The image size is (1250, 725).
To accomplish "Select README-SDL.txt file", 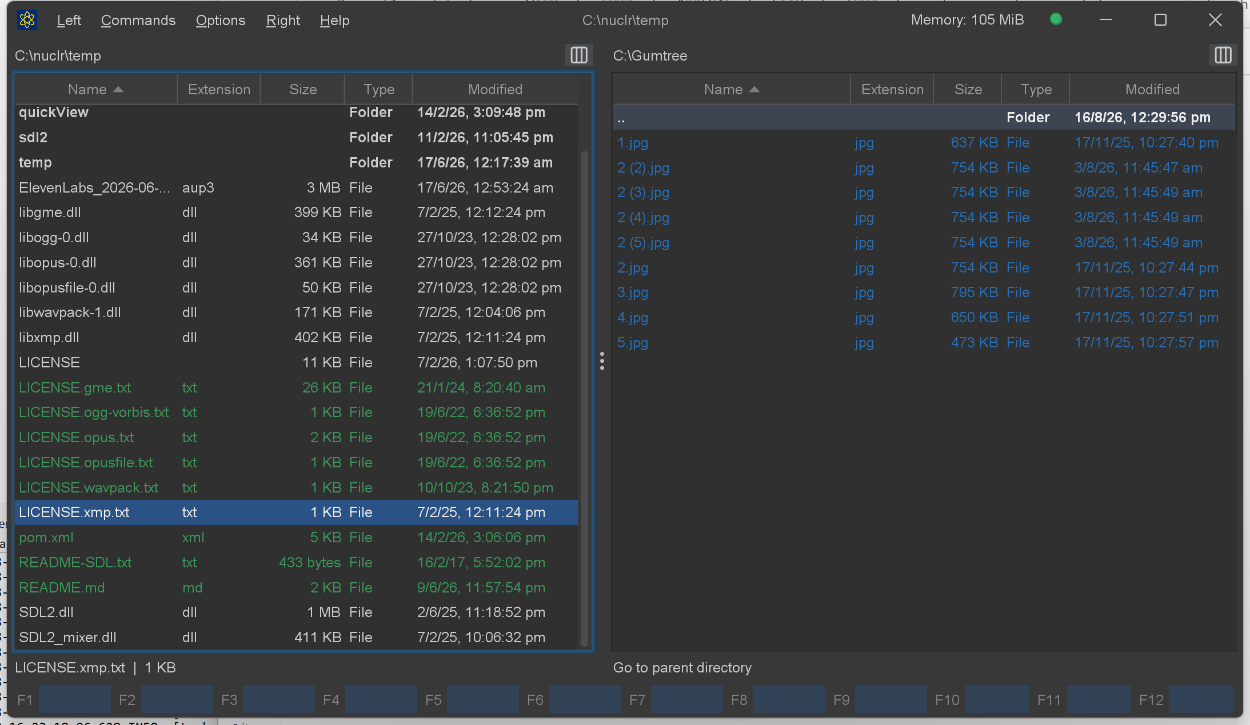I will pos(296,562).
